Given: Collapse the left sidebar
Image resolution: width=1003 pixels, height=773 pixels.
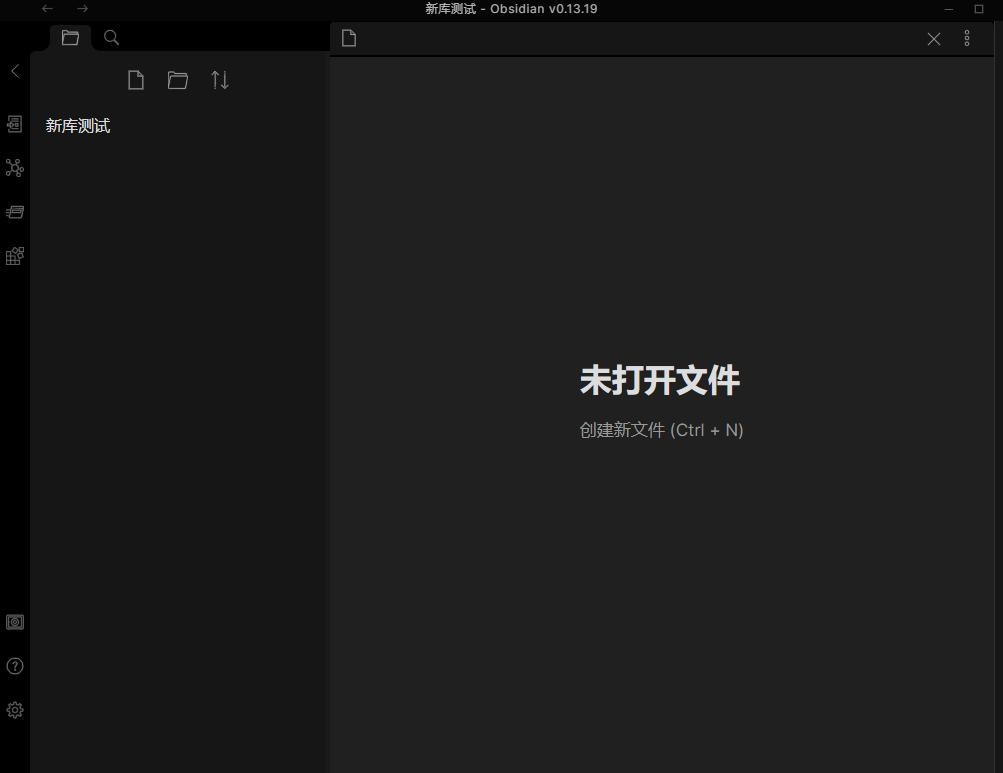Looking at the screenshot, I should (15, 71).
